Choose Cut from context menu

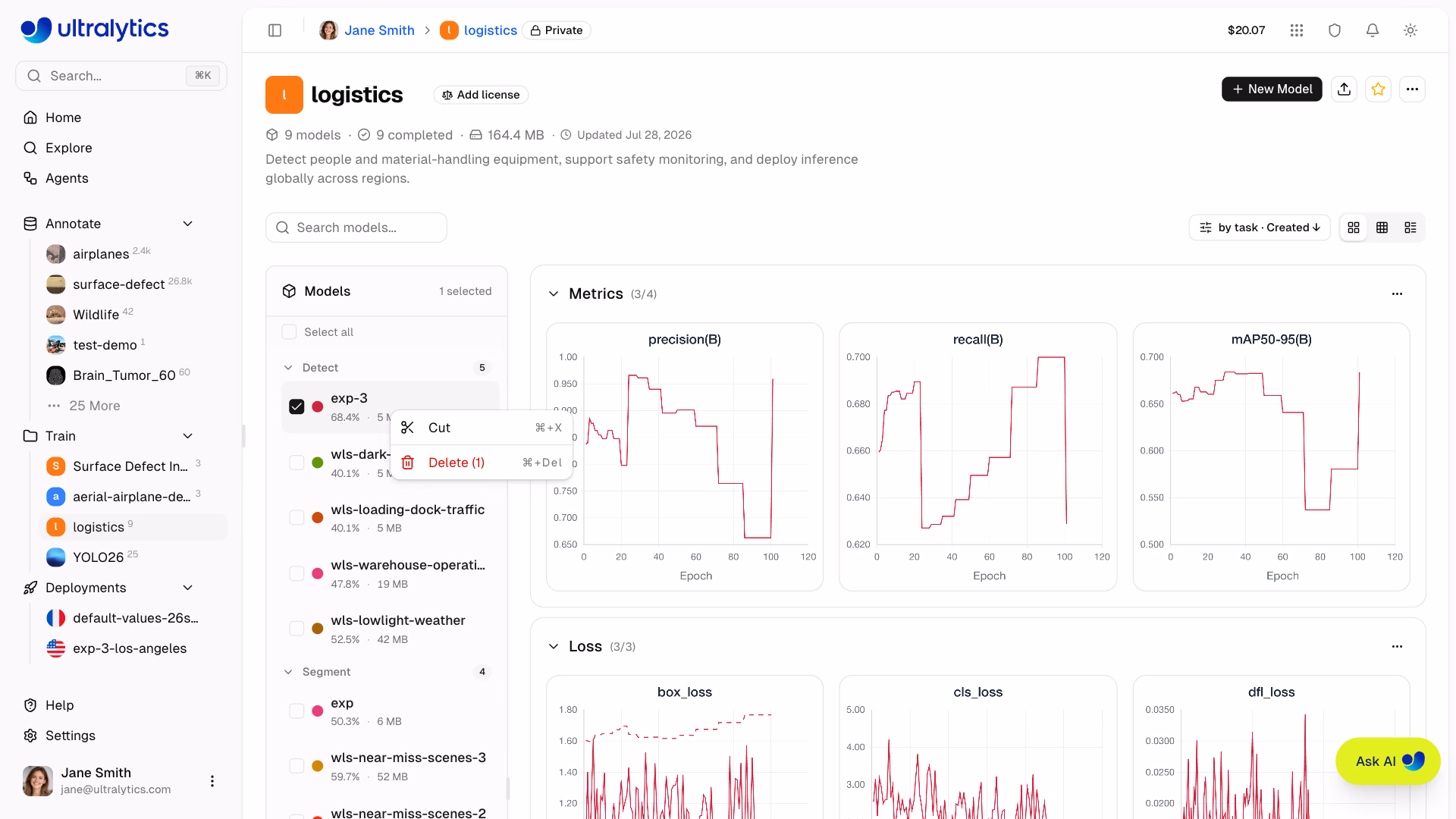(x=482, y=428)
